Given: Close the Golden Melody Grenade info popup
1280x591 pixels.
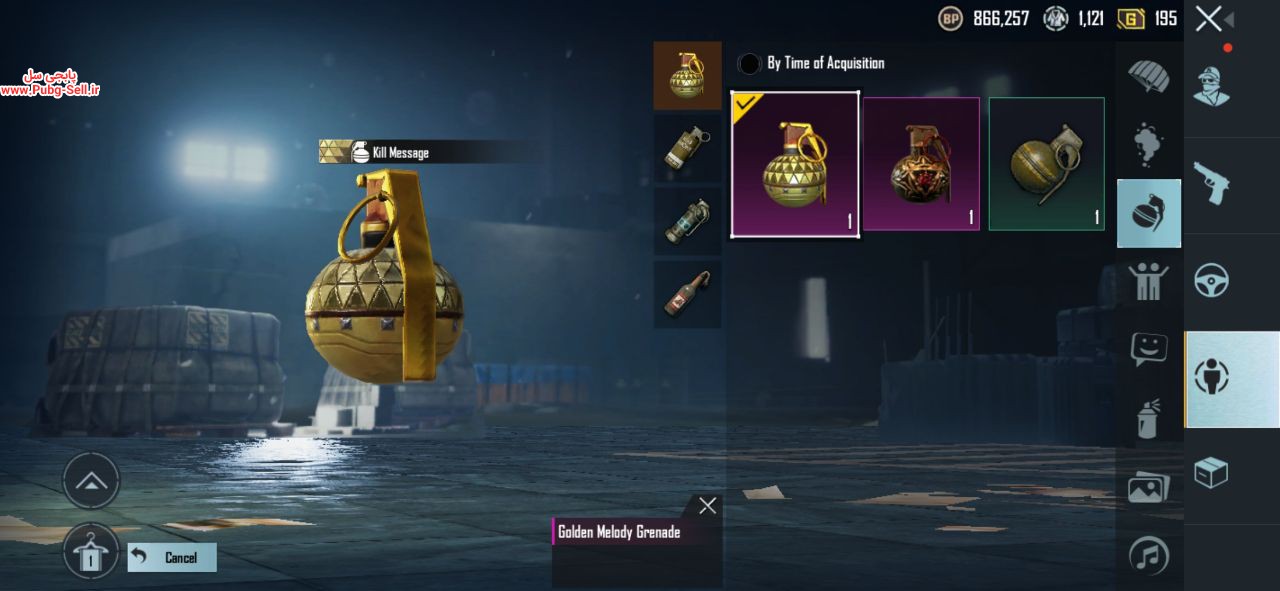Looking at the screenshot, I should (708, 506).
